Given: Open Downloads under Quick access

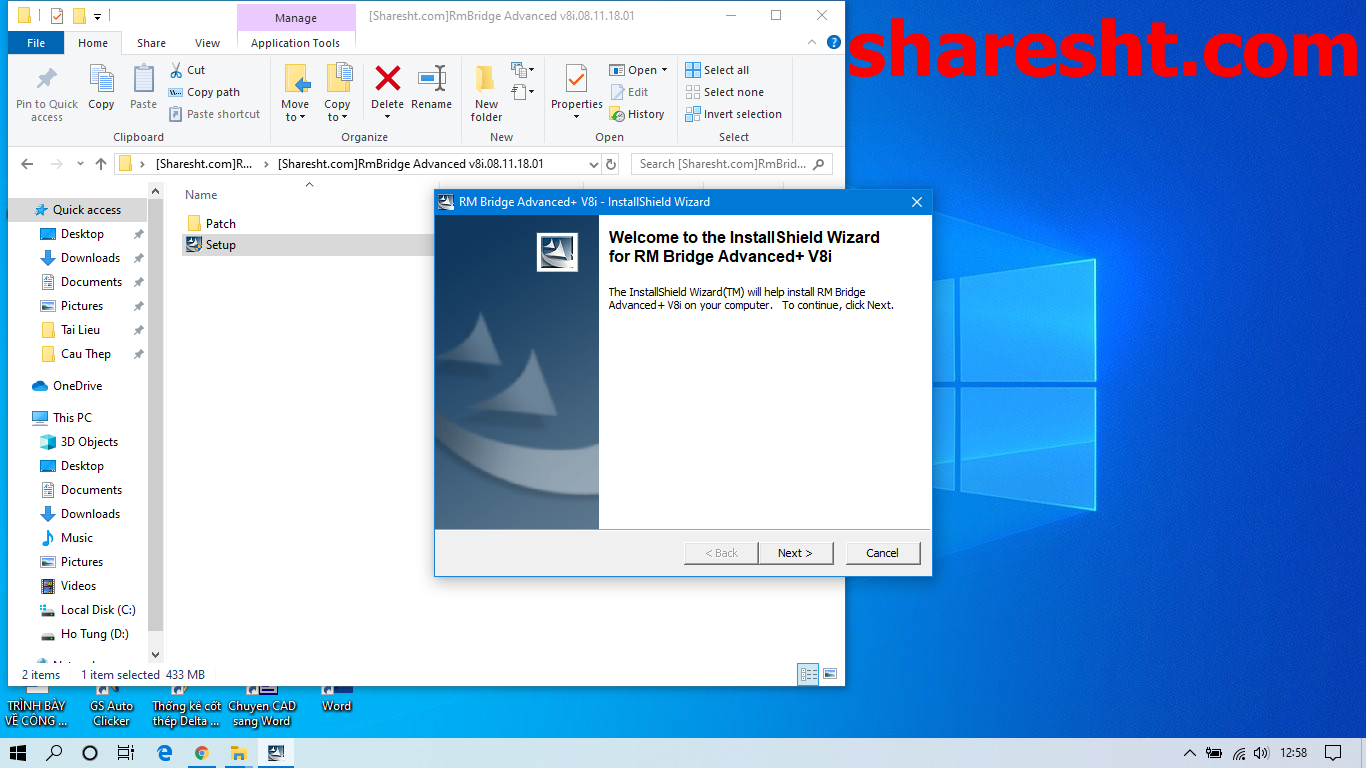Looking at the screenshot, I should pyautogui.click(x=90, y=258).
